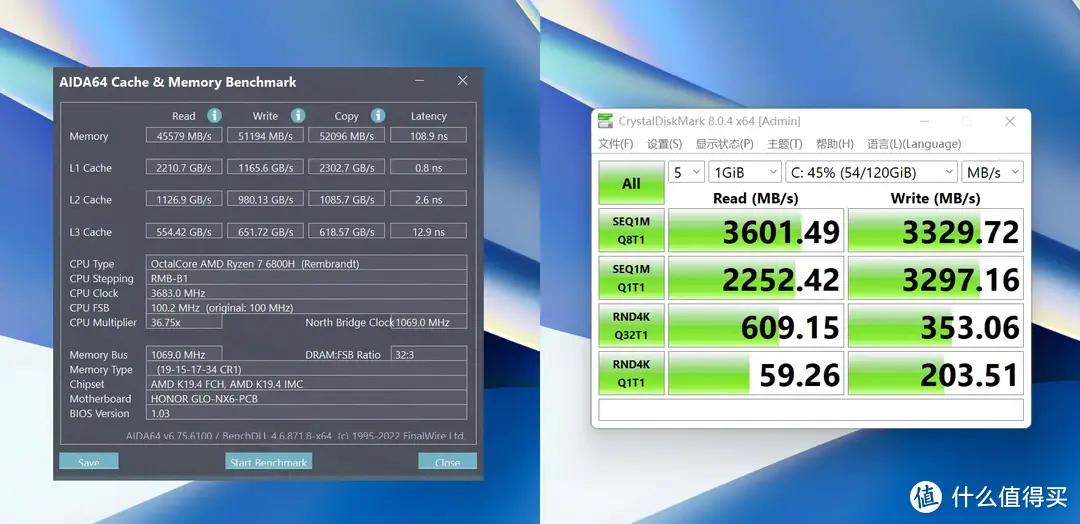Screen dimensions: 1080x524
Task: Click the RND4K Q1T1 write result 203.51
Action: (935, 373)
